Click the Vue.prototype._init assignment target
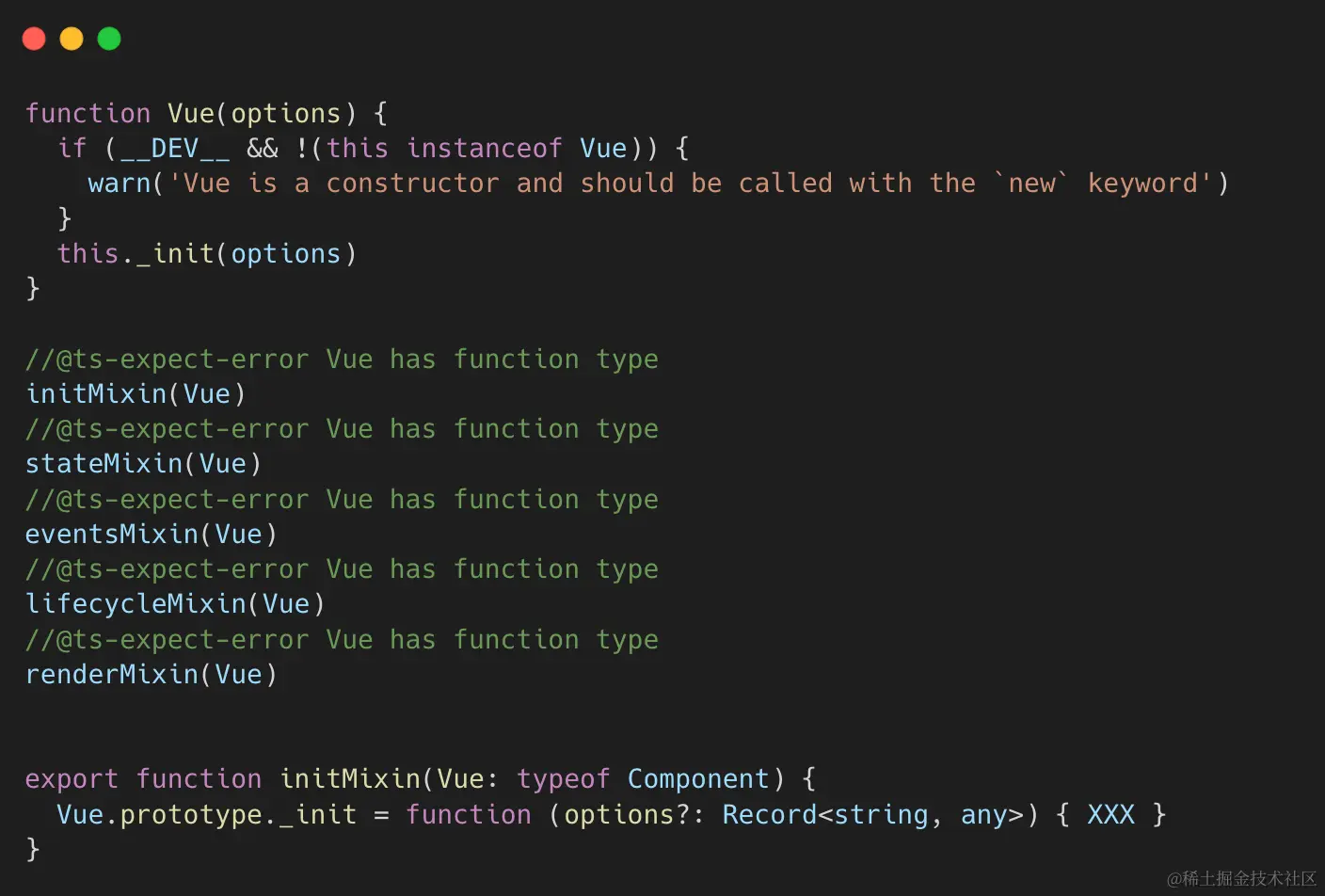The width and height of the screenshot is (1325, 896). (207, 815)
